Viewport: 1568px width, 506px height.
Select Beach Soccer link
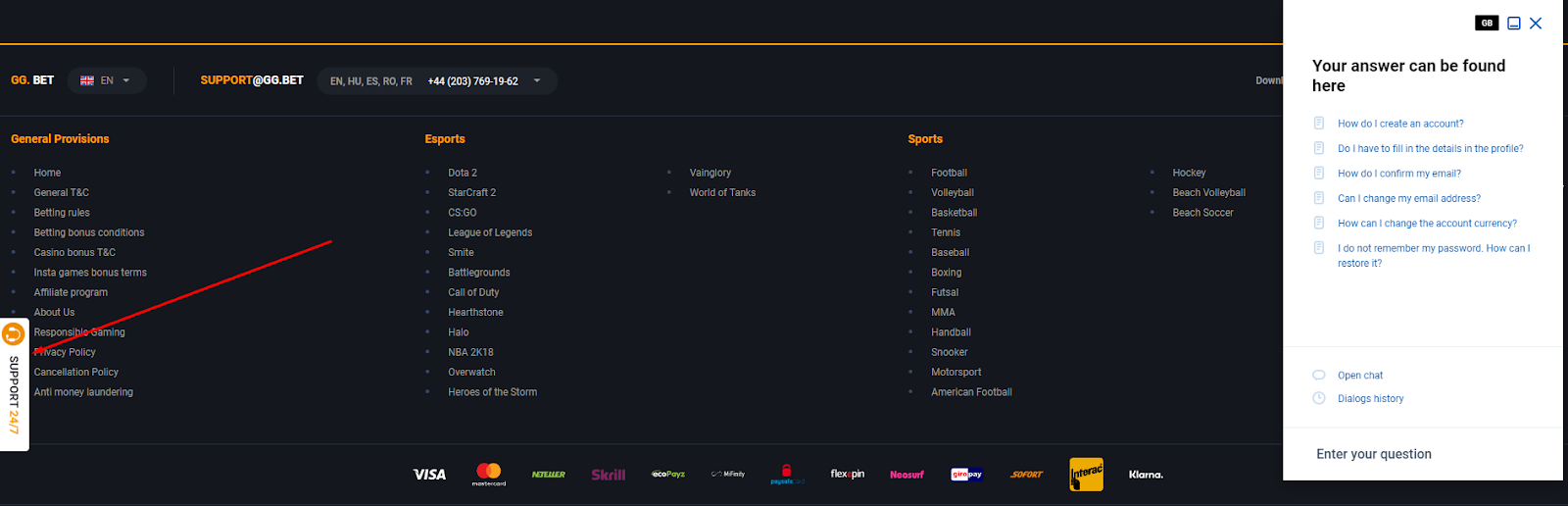coord(1202,213)
